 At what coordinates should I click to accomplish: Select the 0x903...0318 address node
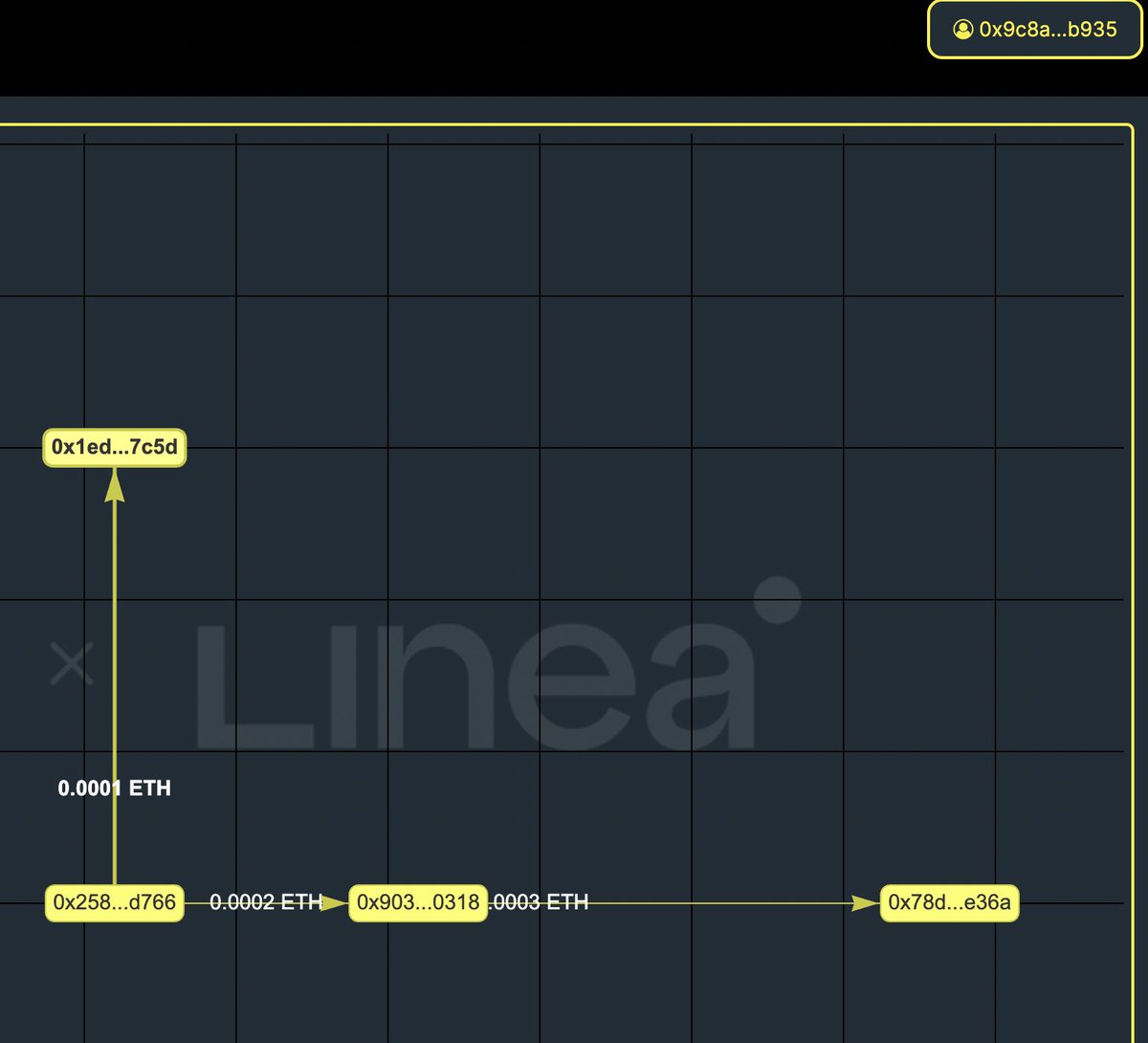click(418, 902)
